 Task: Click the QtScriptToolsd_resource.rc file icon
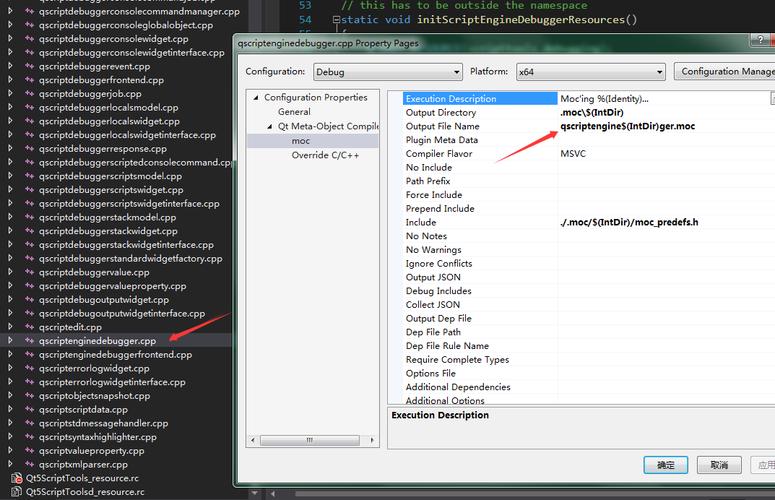click(17, 492)
